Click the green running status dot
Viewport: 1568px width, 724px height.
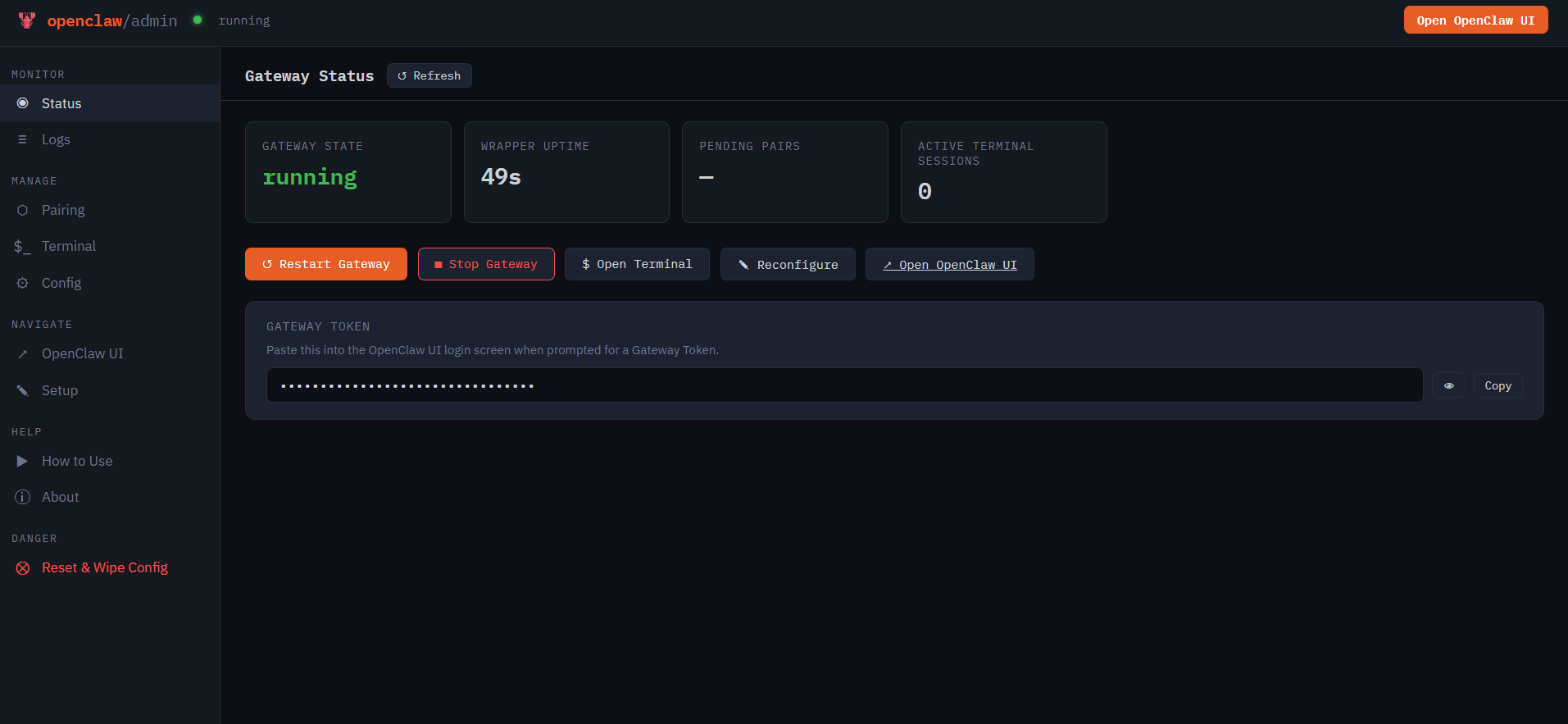pos(198,20)
